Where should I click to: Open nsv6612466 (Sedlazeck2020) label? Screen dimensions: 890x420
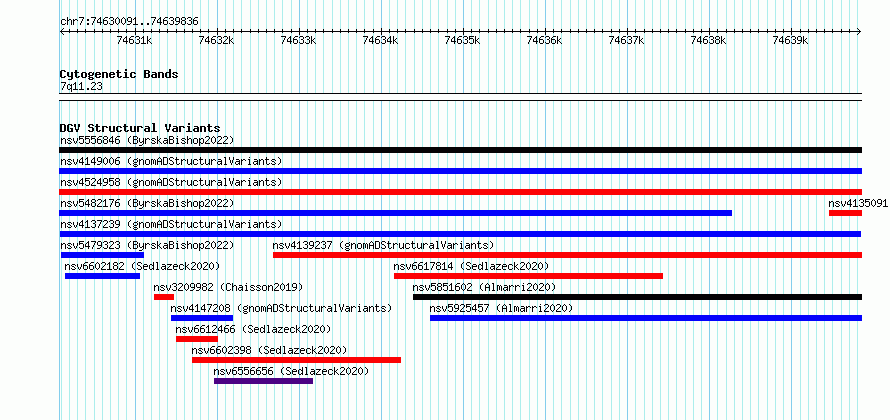tap(253, 329)
